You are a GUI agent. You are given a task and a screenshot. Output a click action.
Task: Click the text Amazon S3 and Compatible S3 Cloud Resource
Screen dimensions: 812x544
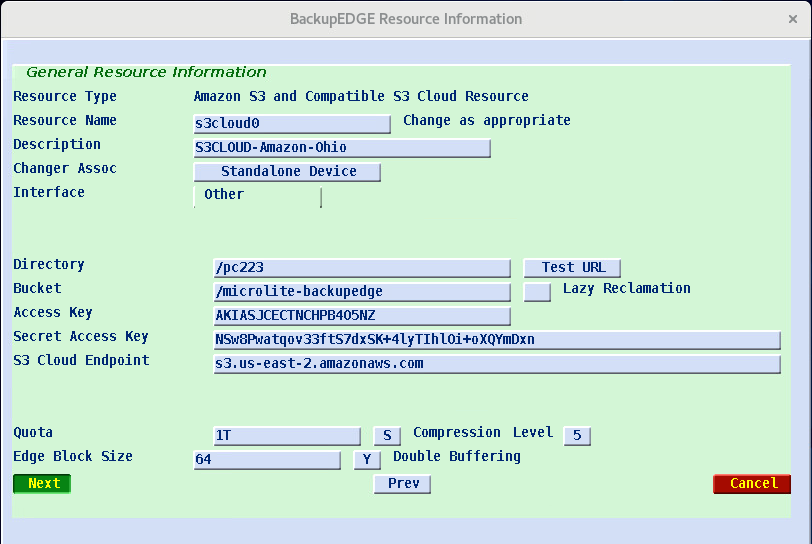361,96
